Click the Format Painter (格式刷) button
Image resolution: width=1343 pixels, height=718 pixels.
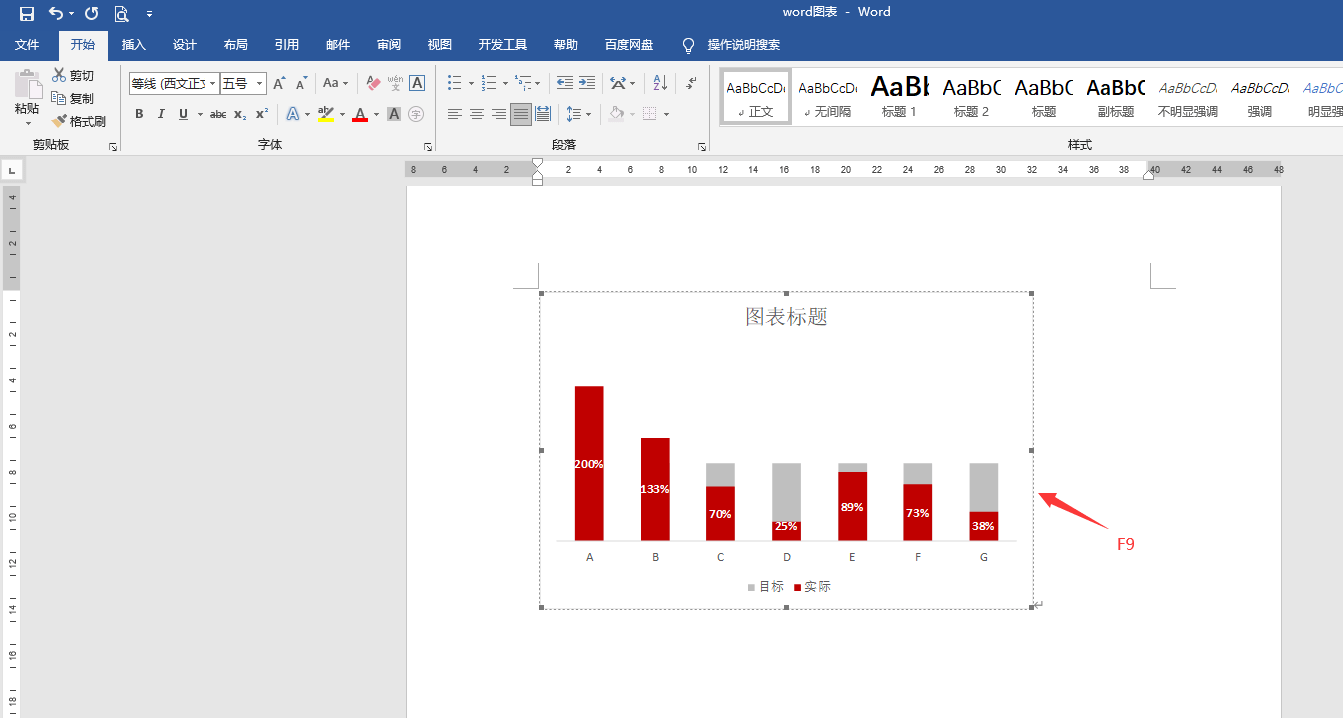tap(79, 121)
